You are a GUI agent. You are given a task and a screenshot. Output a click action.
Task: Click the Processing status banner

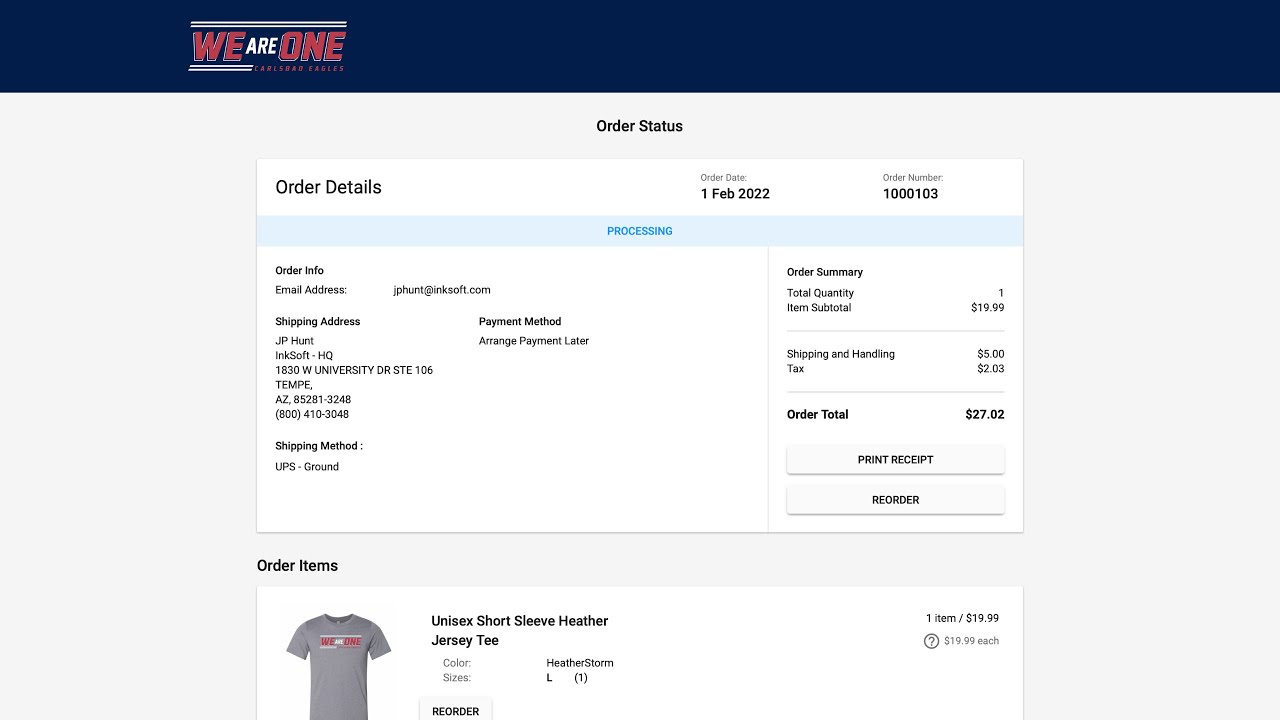[x=640, y=231]
